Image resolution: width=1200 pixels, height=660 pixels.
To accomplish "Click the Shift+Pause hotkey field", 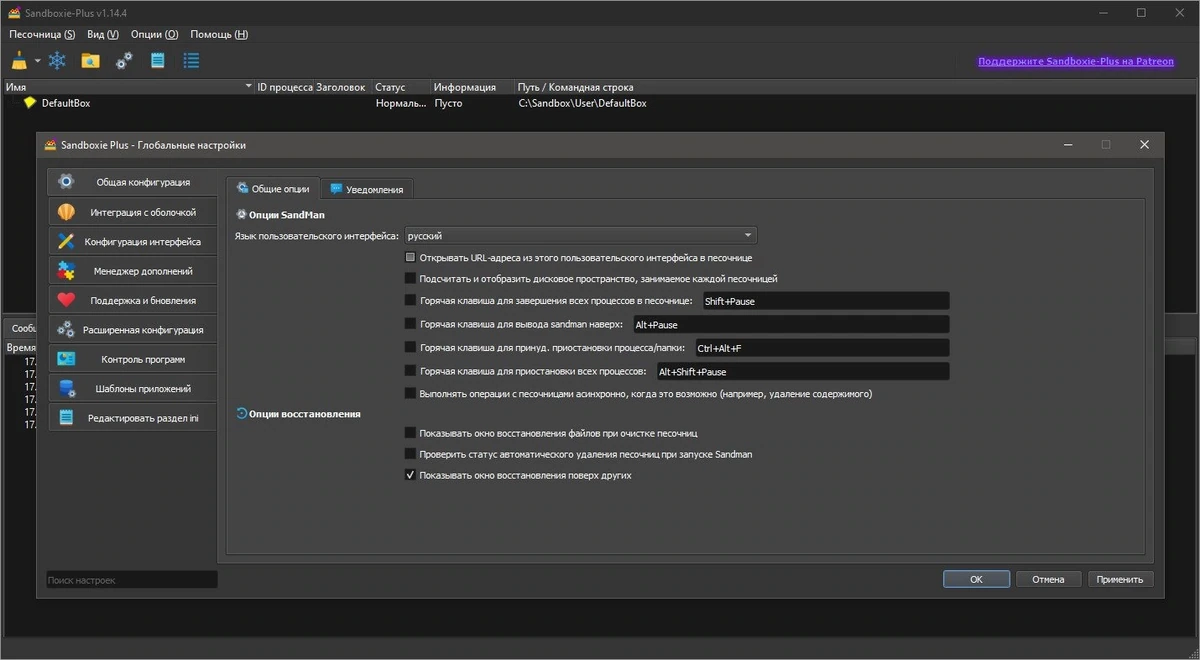I will pos(825,301).
